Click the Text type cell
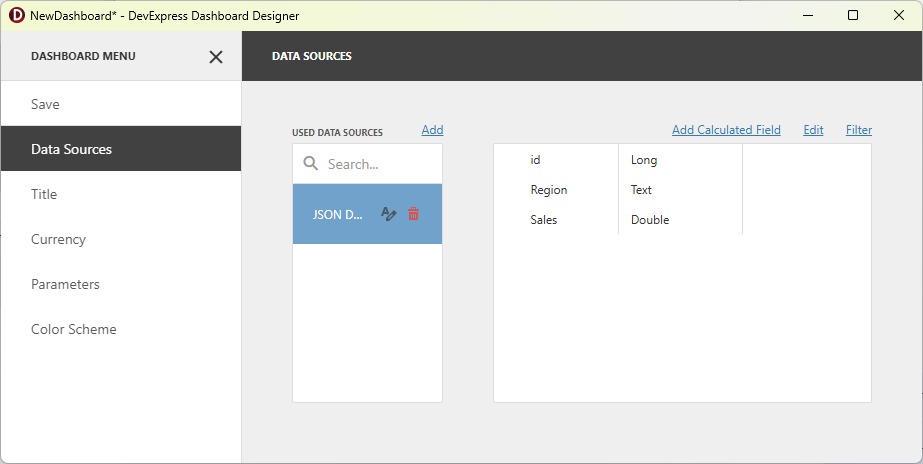The height and width of the screenshot is (464, 923). click(x=641, y=190)
